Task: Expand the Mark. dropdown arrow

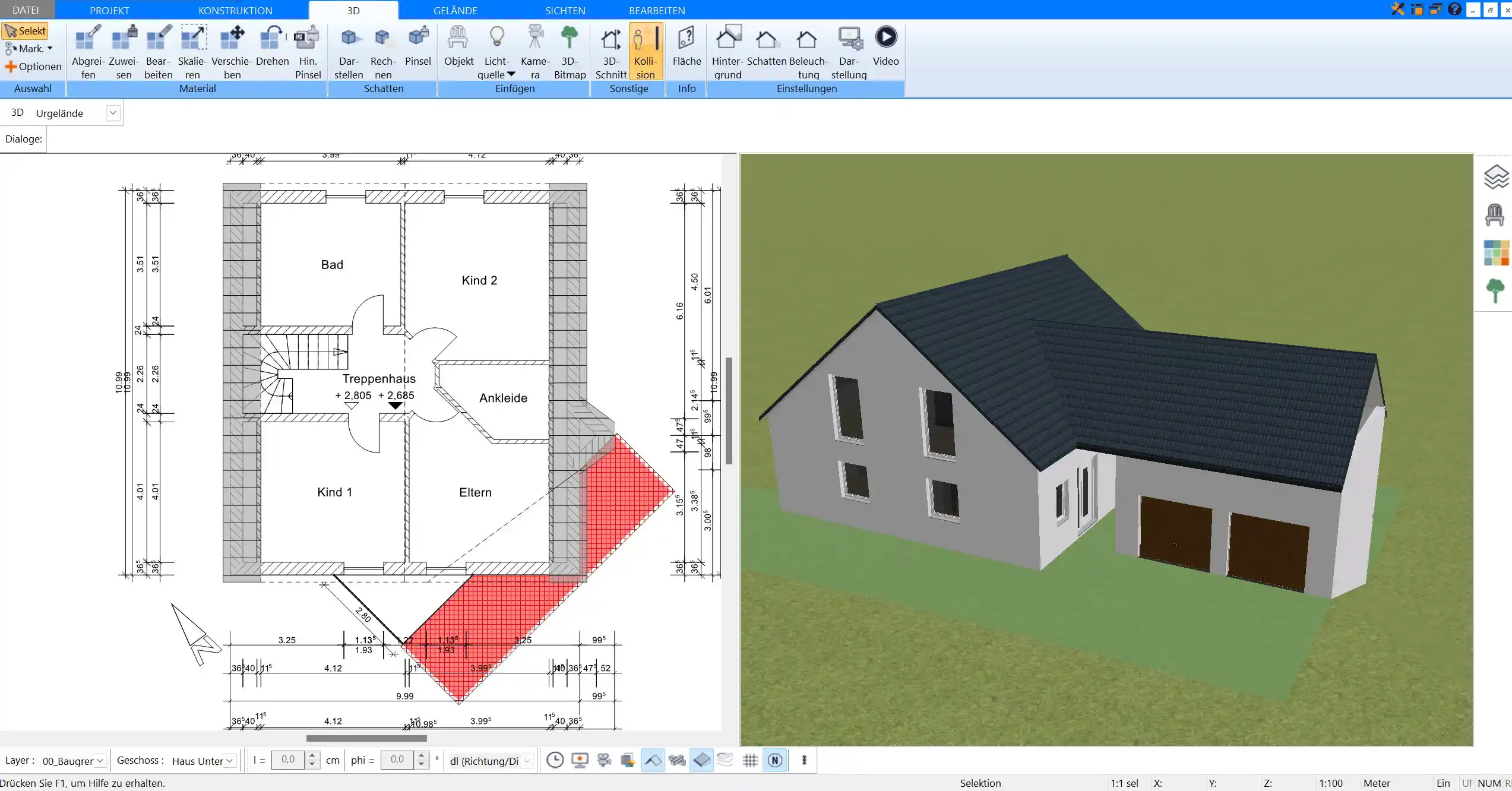Action: (x=50, y=49)
